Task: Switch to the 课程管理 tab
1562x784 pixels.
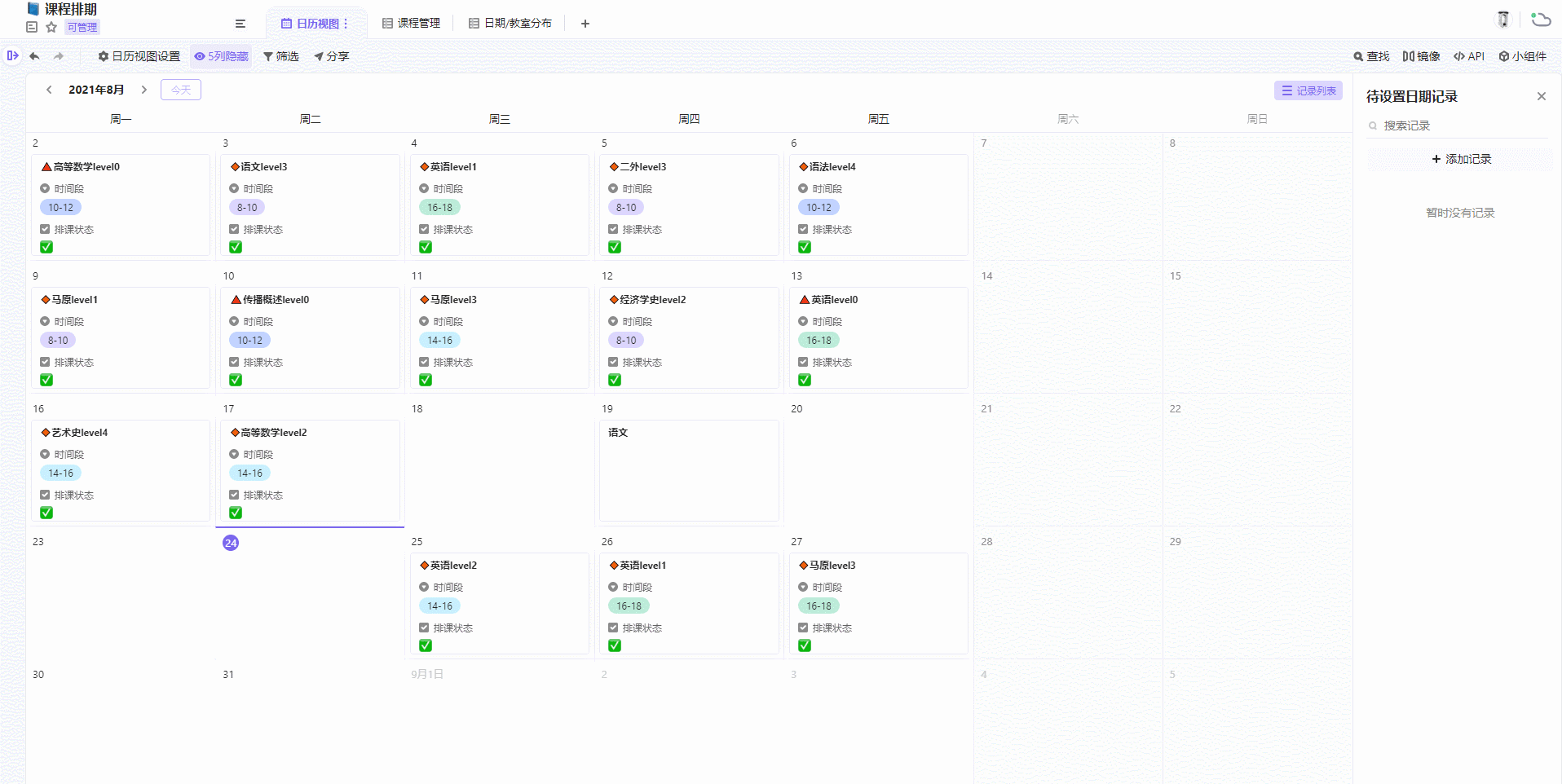Action: tap(411, 24)
